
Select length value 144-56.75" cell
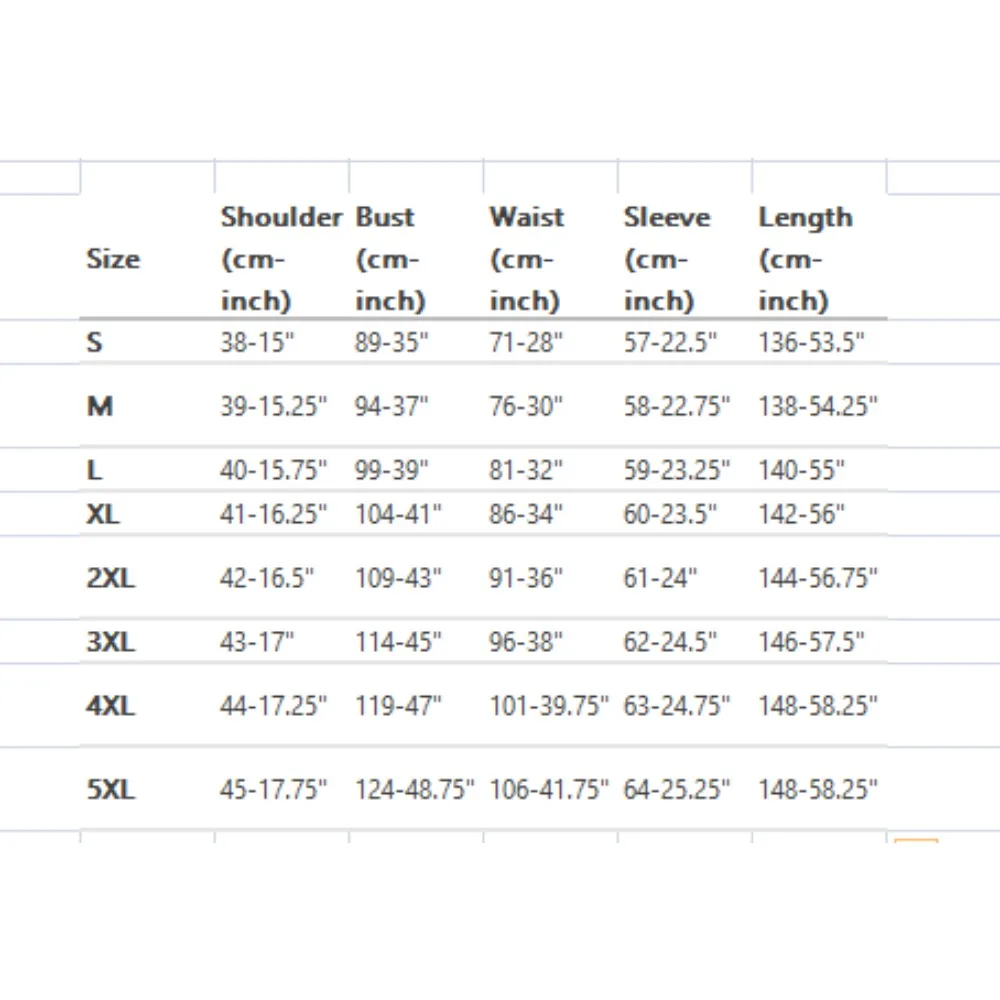[817, 578]
